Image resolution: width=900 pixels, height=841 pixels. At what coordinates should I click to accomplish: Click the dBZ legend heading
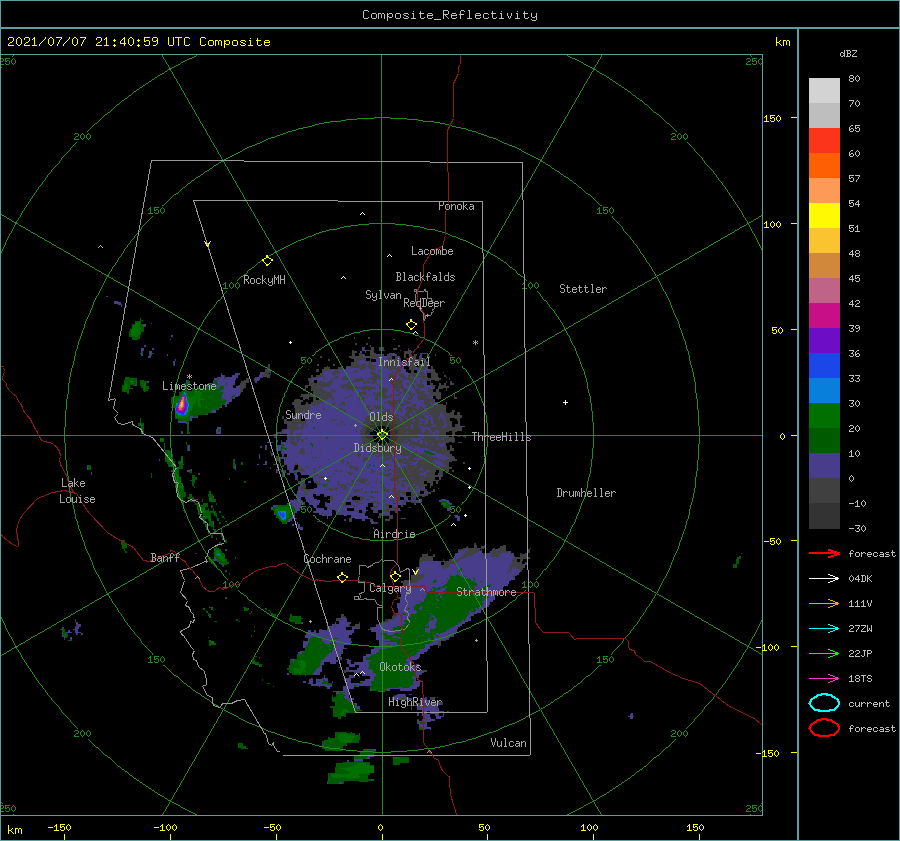point(848,53)
